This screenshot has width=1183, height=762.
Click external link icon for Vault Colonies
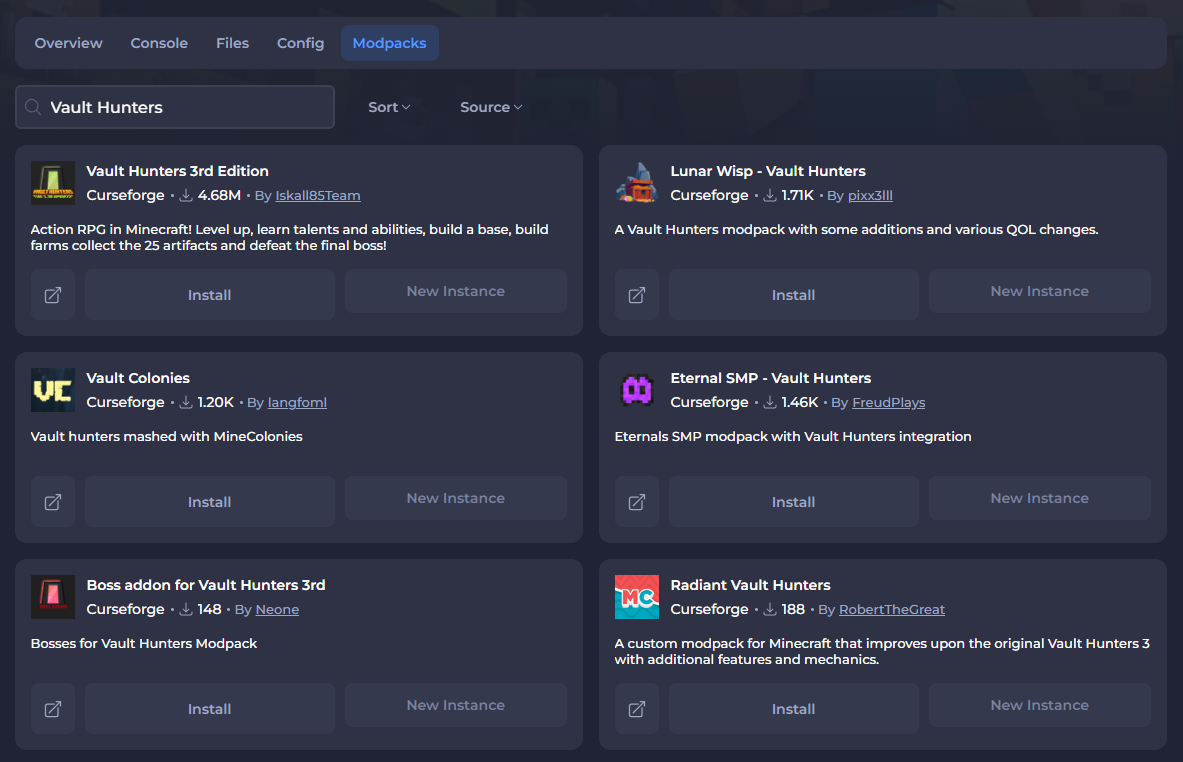coord(53,502)
